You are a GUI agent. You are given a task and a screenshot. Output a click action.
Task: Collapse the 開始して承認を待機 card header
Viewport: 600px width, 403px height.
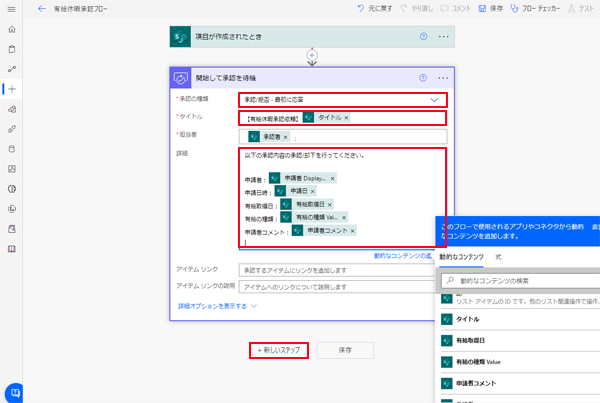[x=312, y=78]
